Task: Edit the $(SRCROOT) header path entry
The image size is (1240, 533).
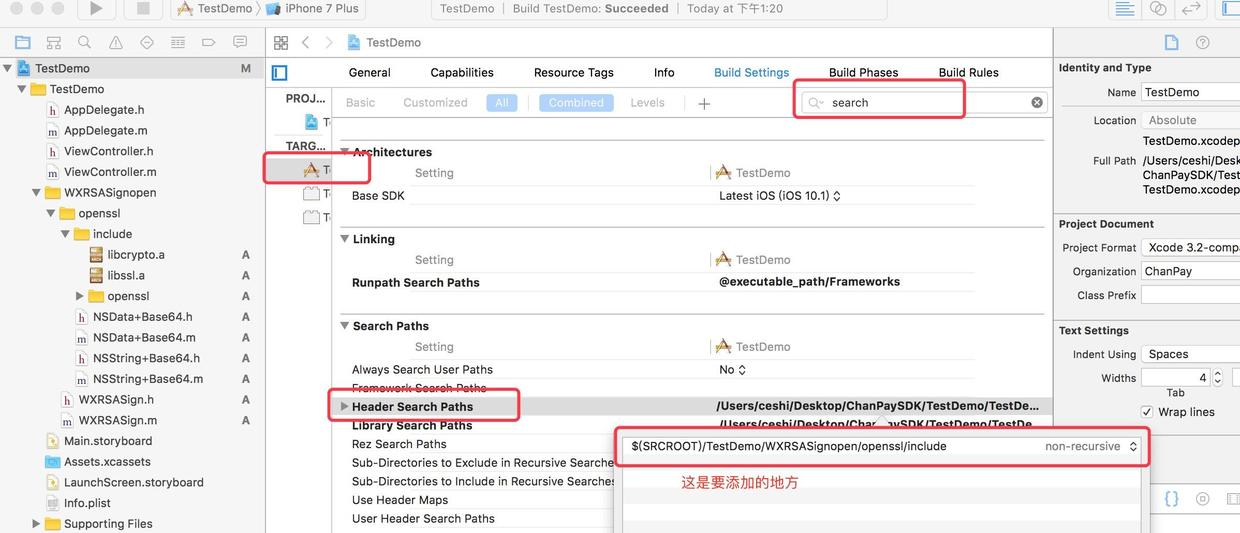Action: pos(789,447)
